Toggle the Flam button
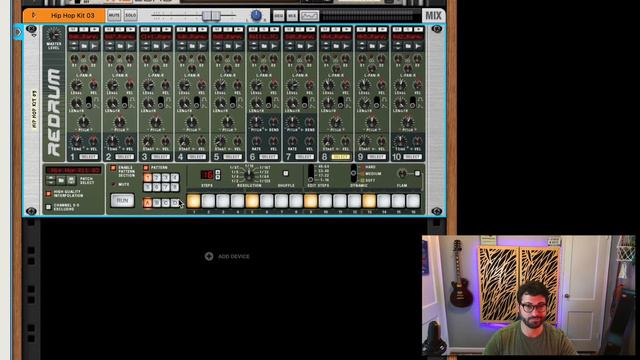 pos(417,173)
